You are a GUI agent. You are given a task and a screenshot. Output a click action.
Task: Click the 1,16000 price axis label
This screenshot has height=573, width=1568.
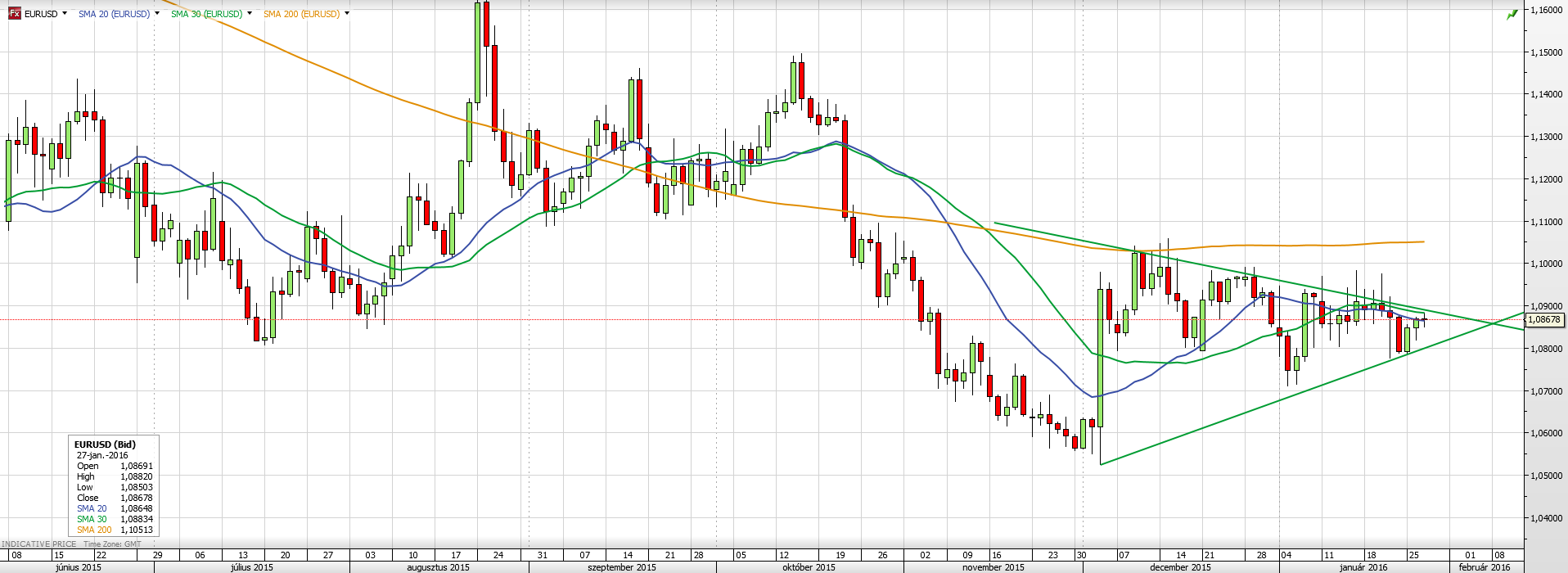(x=1547, y=10)
